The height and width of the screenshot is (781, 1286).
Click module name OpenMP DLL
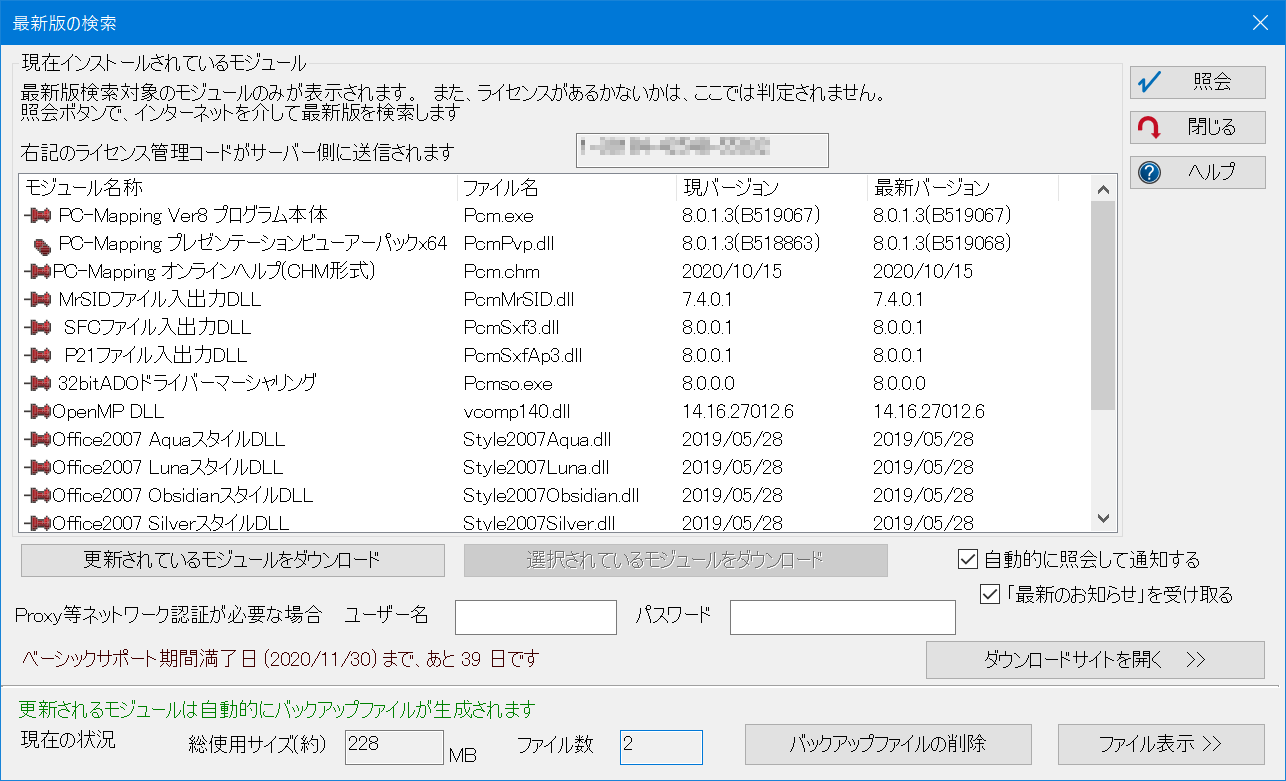(108, 411)
